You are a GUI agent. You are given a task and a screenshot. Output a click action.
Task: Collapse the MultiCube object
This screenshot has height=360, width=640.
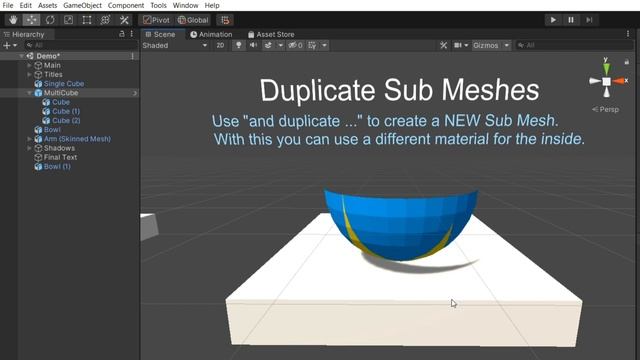(x=29, y=93)
